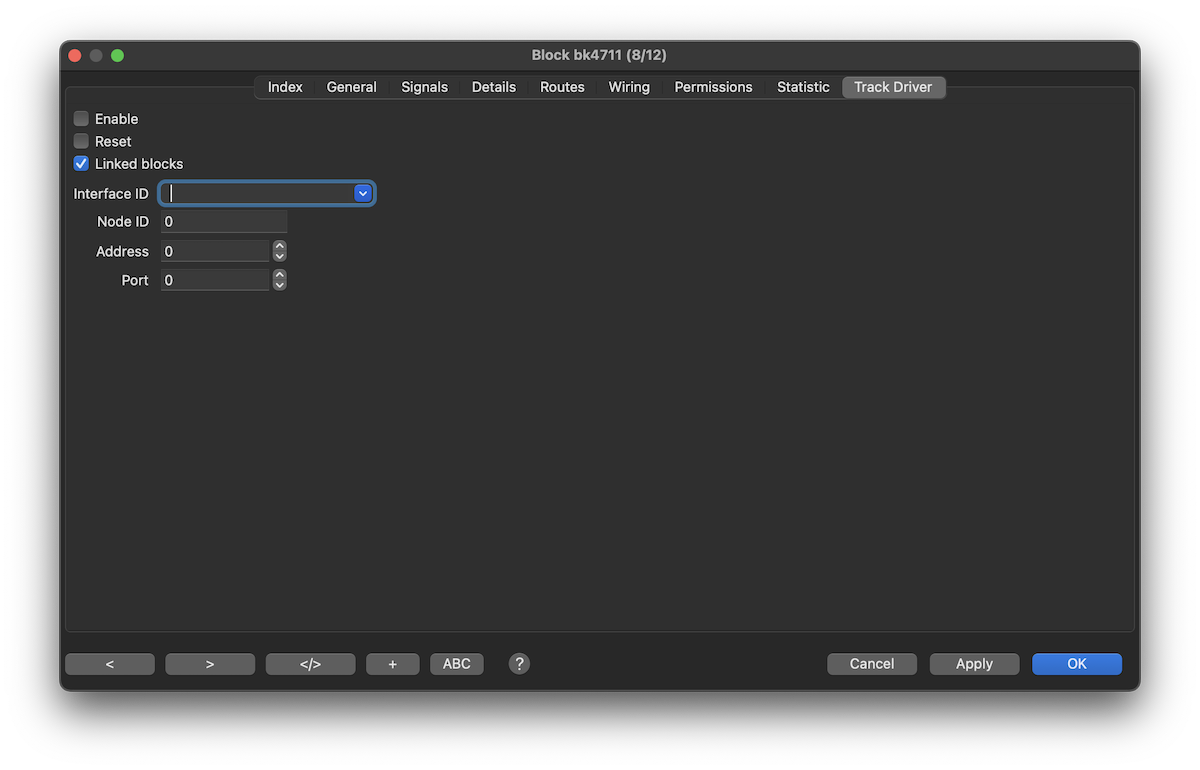Decrease the Port value with stepper

(280, 286)
